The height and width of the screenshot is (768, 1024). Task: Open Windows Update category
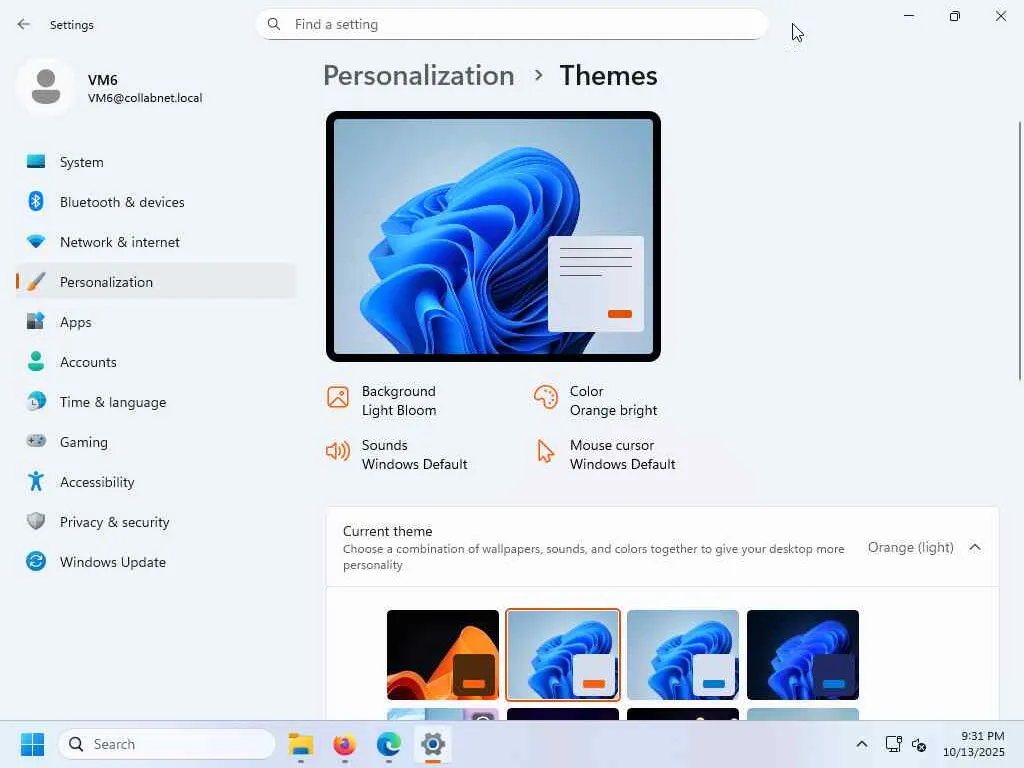pyautogui.click(x=155, y=561)
